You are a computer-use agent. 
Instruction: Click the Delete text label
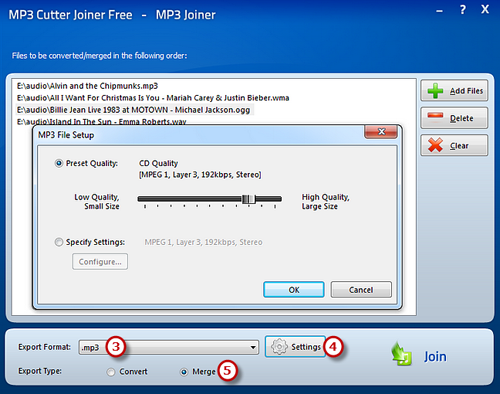pyautogui.click(x=461, y=118)
